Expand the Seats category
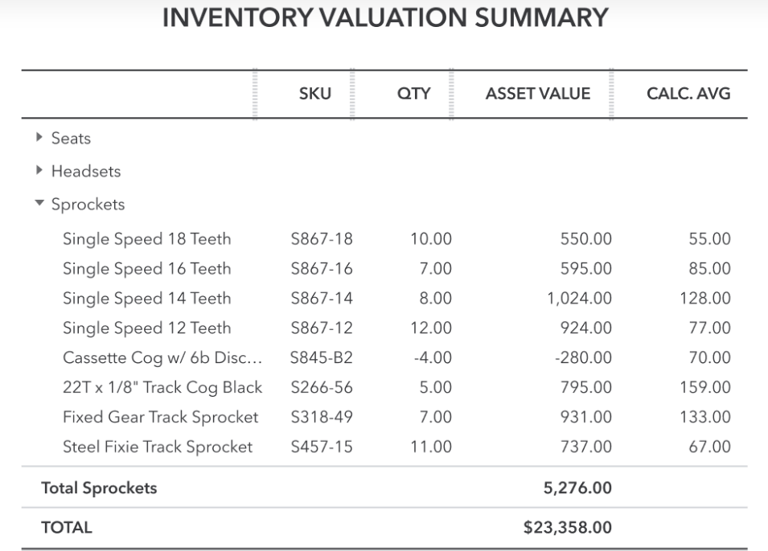This screenshot has height=551, width=768. click(x=40, y=138)
